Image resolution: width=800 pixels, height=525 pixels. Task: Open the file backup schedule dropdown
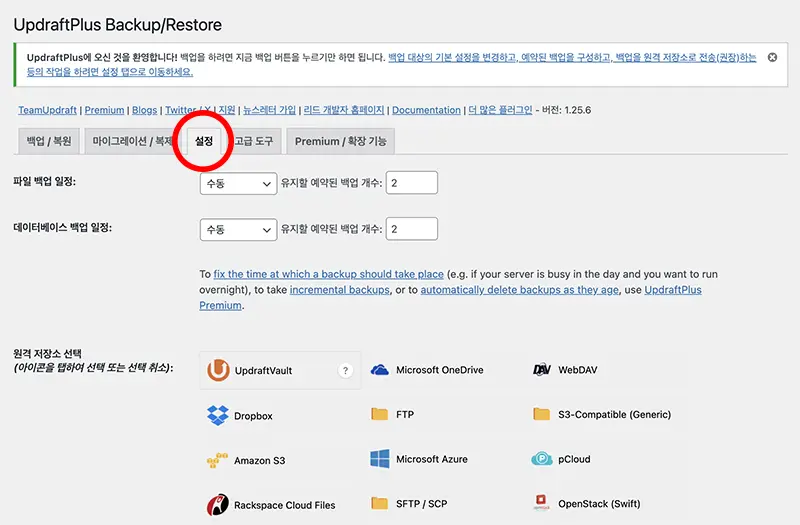pos(238,183)
